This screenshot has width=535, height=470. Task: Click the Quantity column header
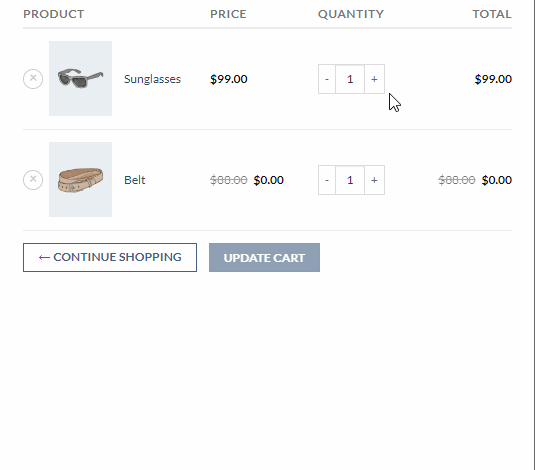pos(351,14)
